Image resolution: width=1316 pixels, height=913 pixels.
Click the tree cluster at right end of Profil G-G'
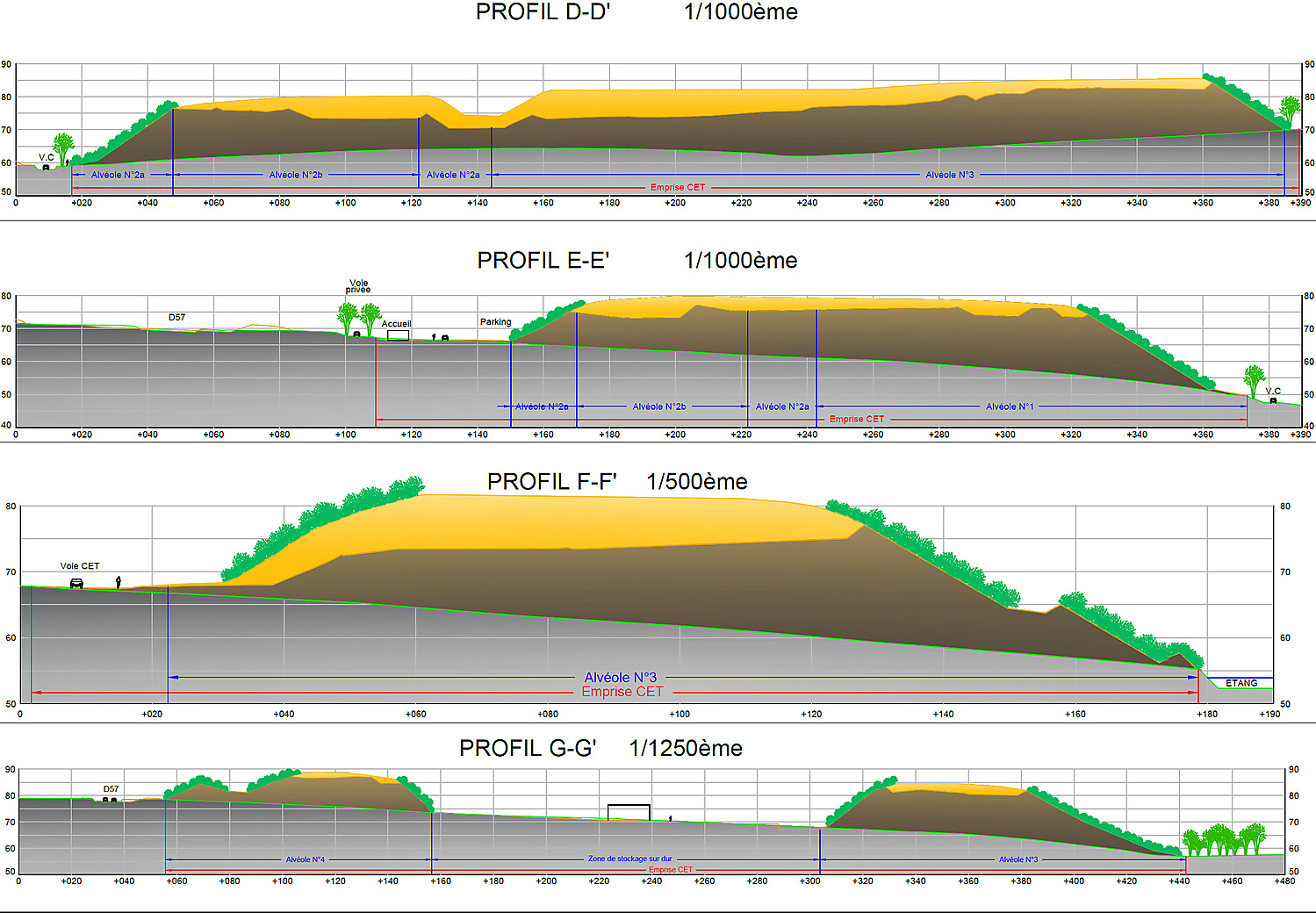(x=1223, y=840)
